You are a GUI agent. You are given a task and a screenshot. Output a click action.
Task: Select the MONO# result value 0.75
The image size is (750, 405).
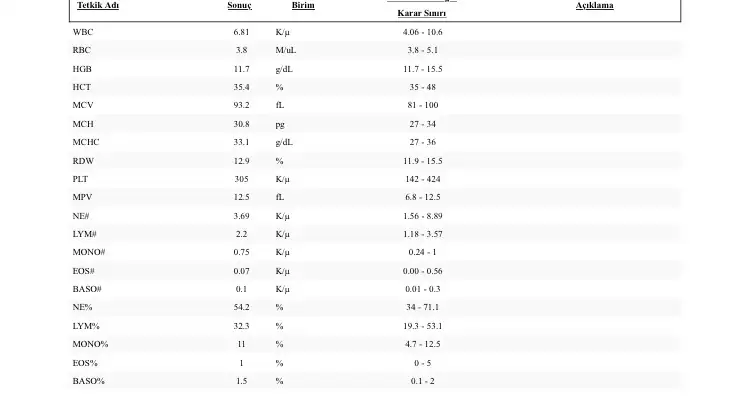pyautogui.click(x=241, y=252)
